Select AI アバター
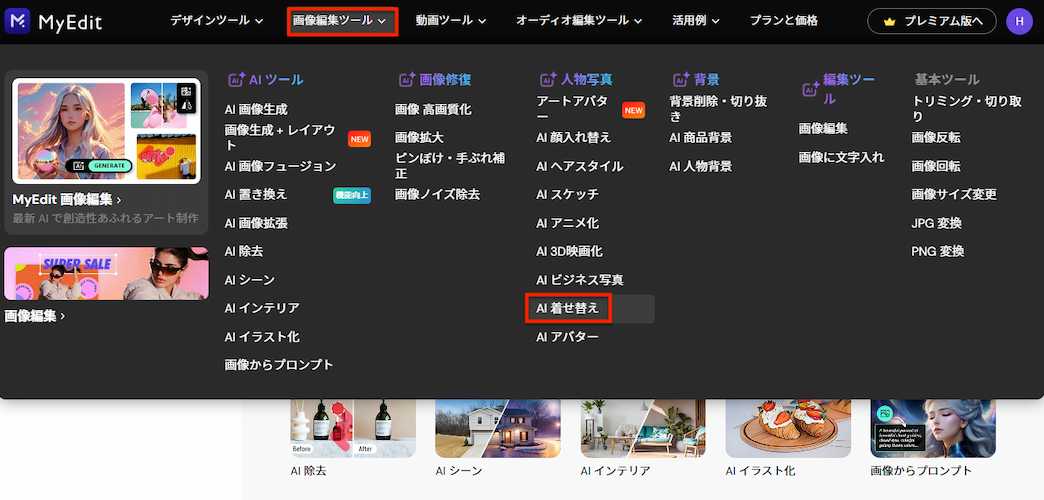1044x500 pixels. pos(567,337)
